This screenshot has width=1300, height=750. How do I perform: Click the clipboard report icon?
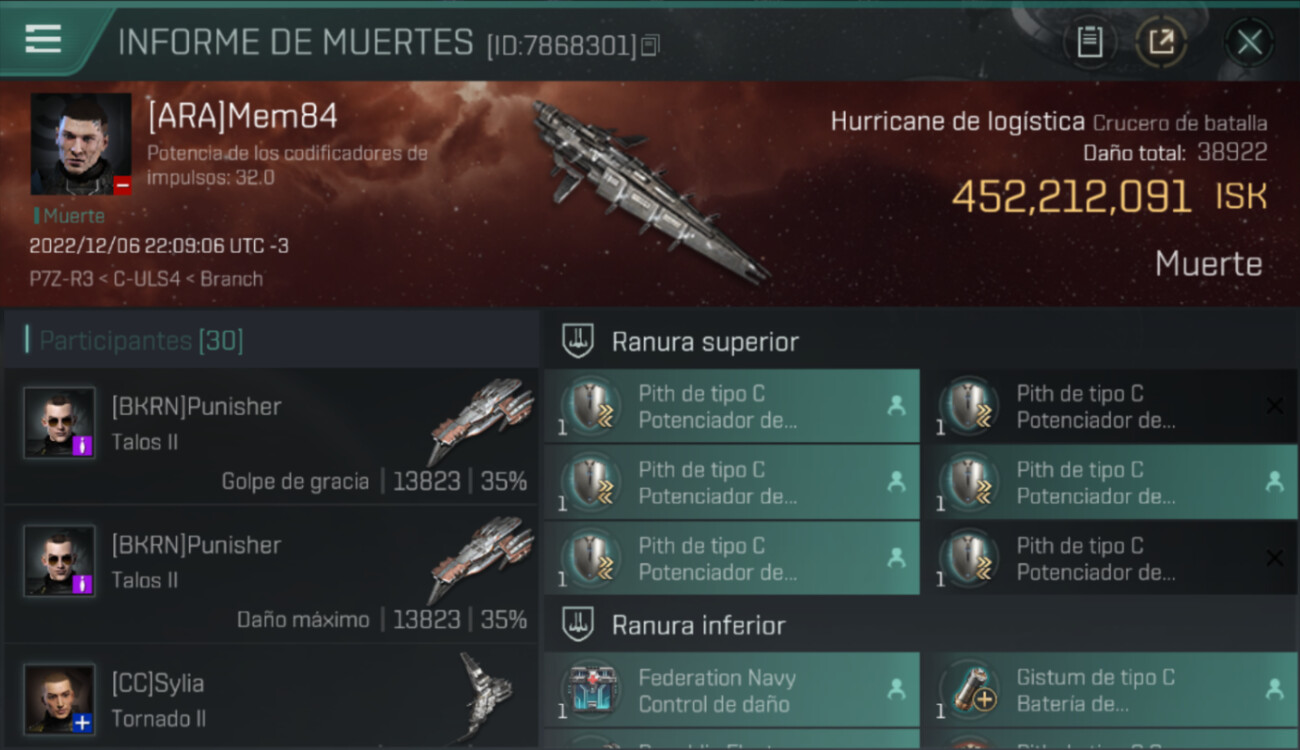(x=1090, y=42)
